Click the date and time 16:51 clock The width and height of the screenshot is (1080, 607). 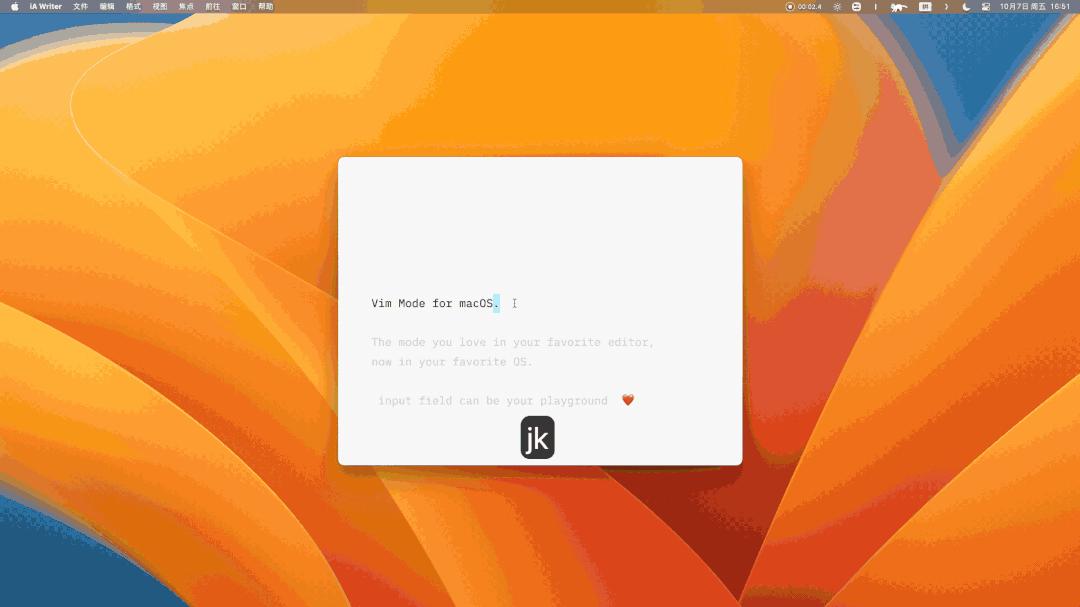pyautogui.click(x=1035, y=6)
